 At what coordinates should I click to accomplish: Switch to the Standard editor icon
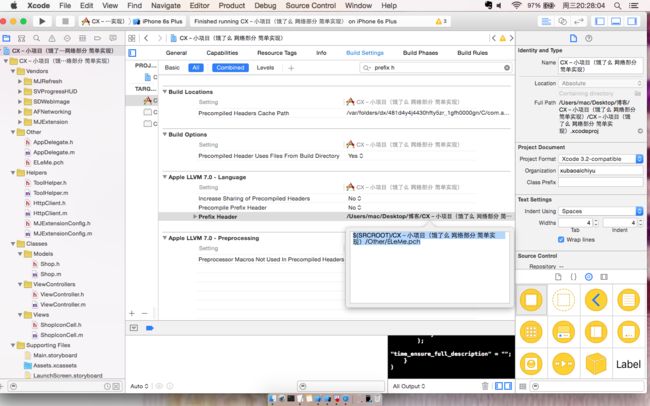pos(546,21)
